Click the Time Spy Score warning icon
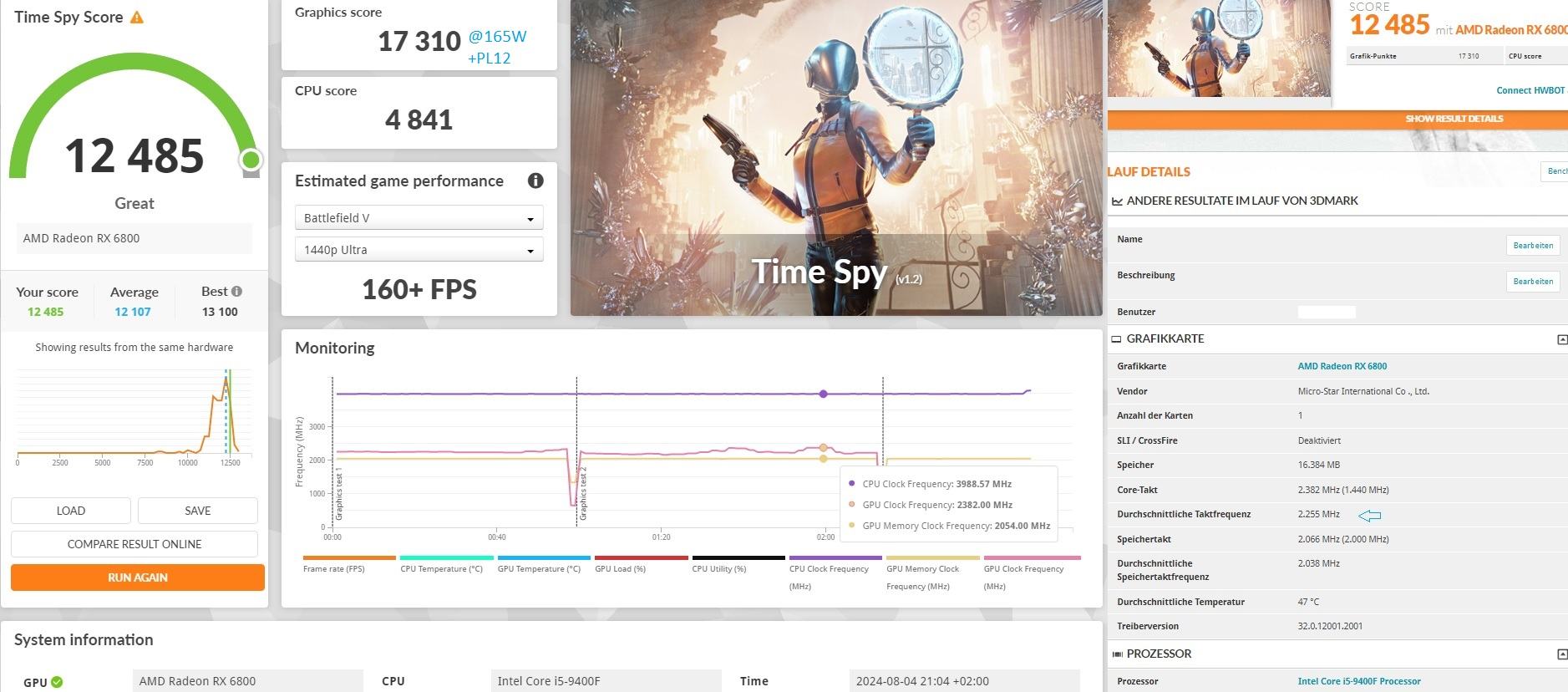 137,17
